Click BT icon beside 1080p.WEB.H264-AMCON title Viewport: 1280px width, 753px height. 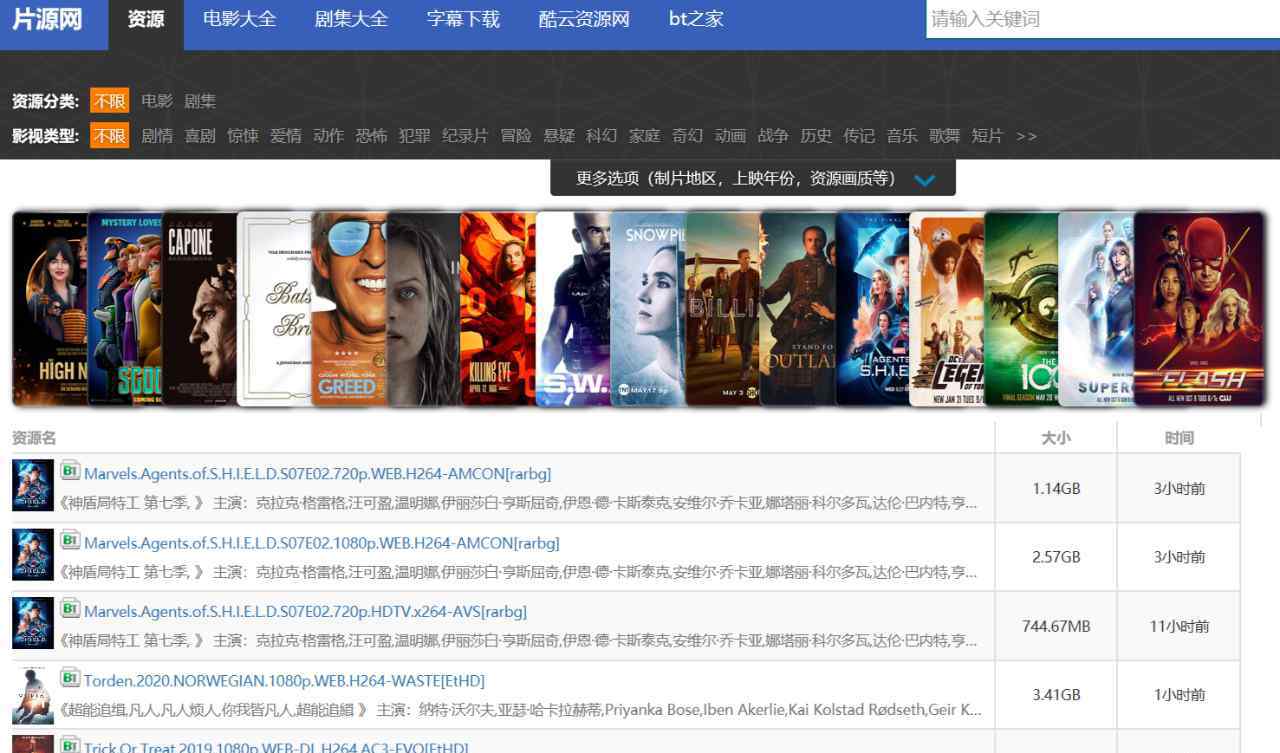click(70, 539)
